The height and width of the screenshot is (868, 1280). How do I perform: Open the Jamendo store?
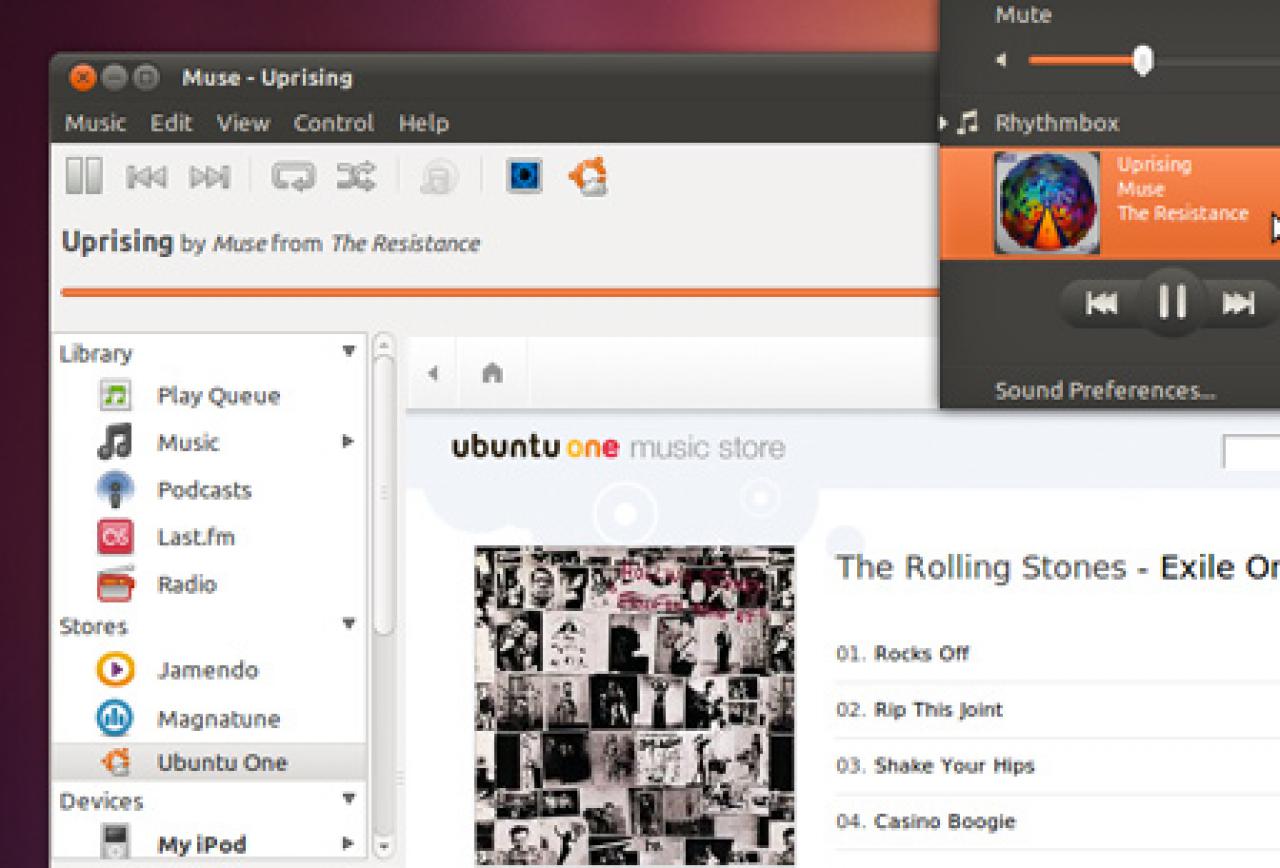point(207,671)
